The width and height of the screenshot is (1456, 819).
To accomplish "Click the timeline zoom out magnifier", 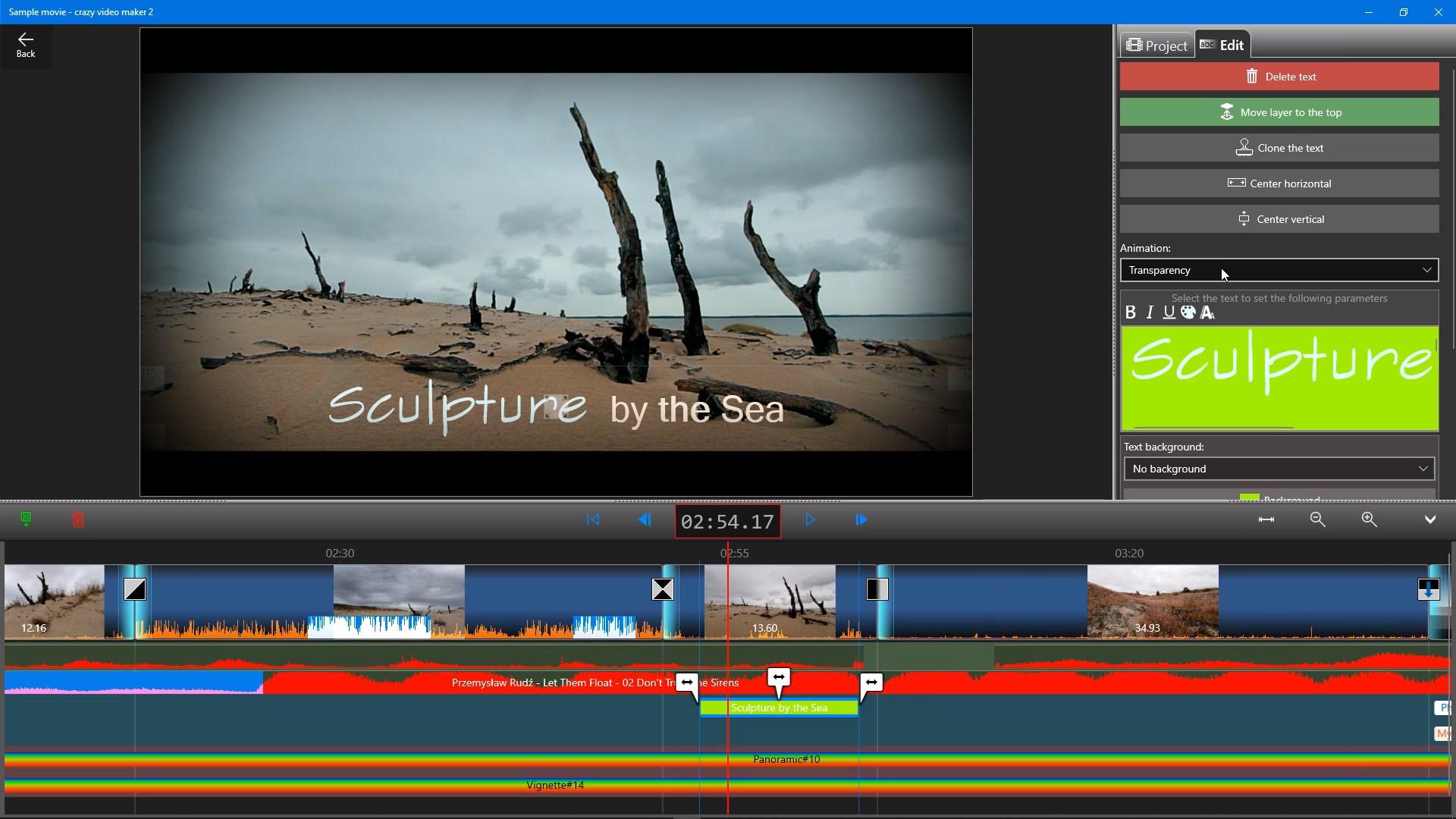I will click(1318, 519).
